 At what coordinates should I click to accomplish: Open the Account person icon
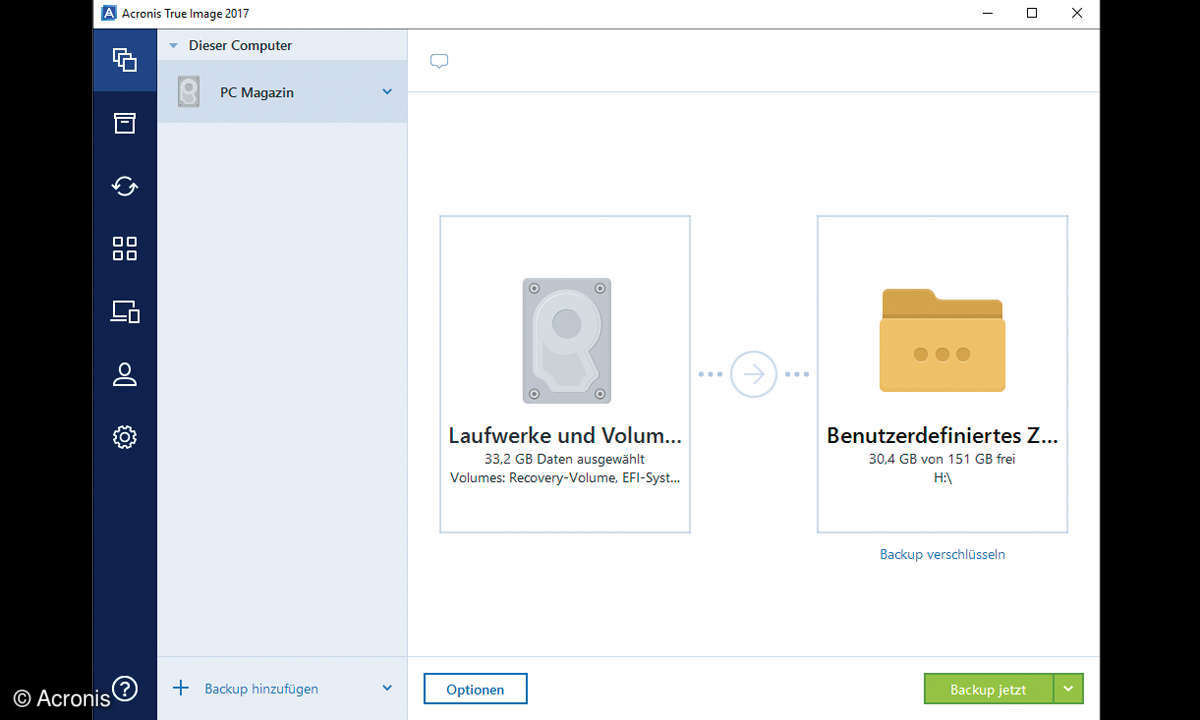(x=125, y=375)
